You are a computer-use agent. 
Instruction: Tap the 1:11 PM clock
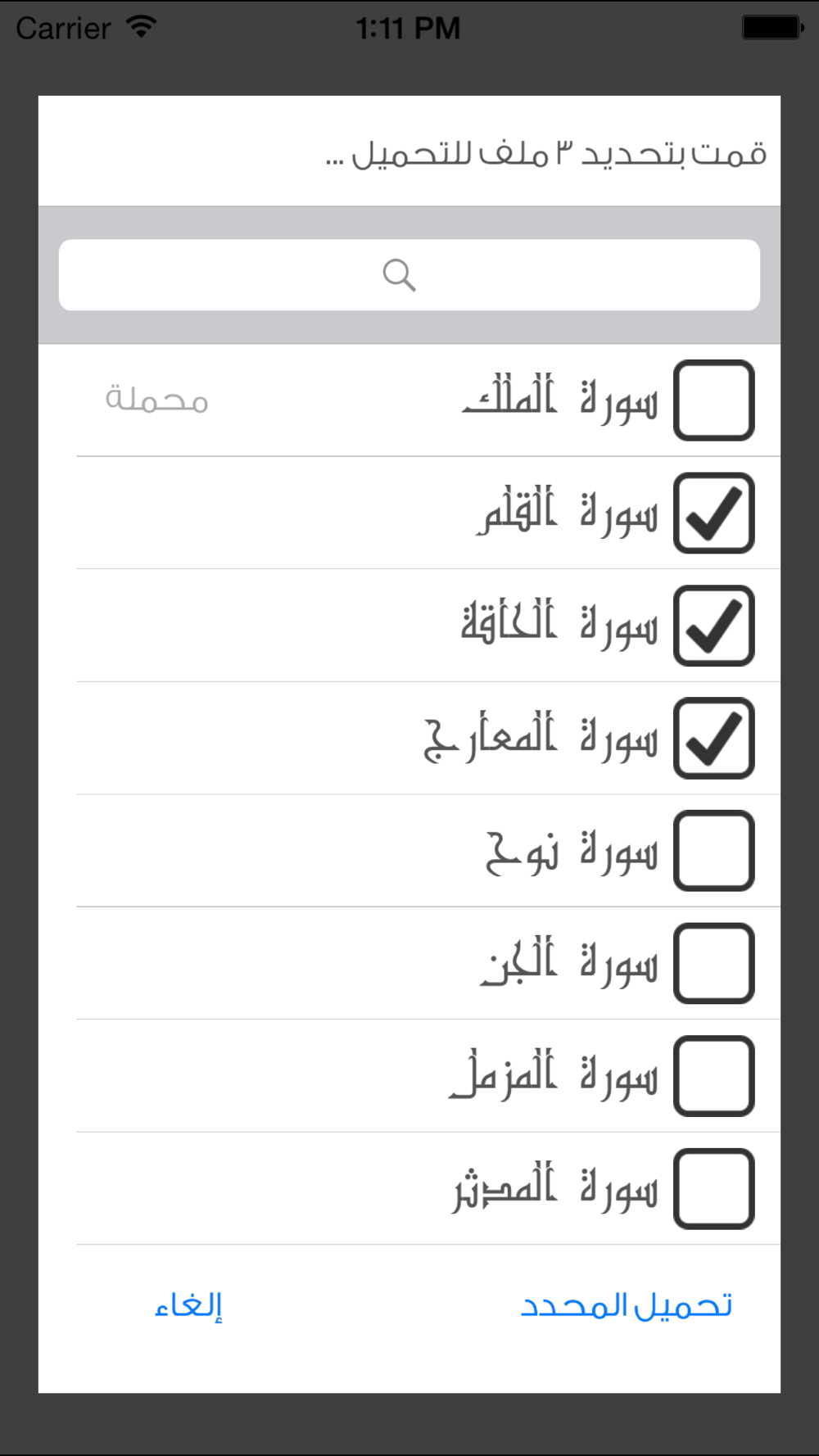coord(408,29)
